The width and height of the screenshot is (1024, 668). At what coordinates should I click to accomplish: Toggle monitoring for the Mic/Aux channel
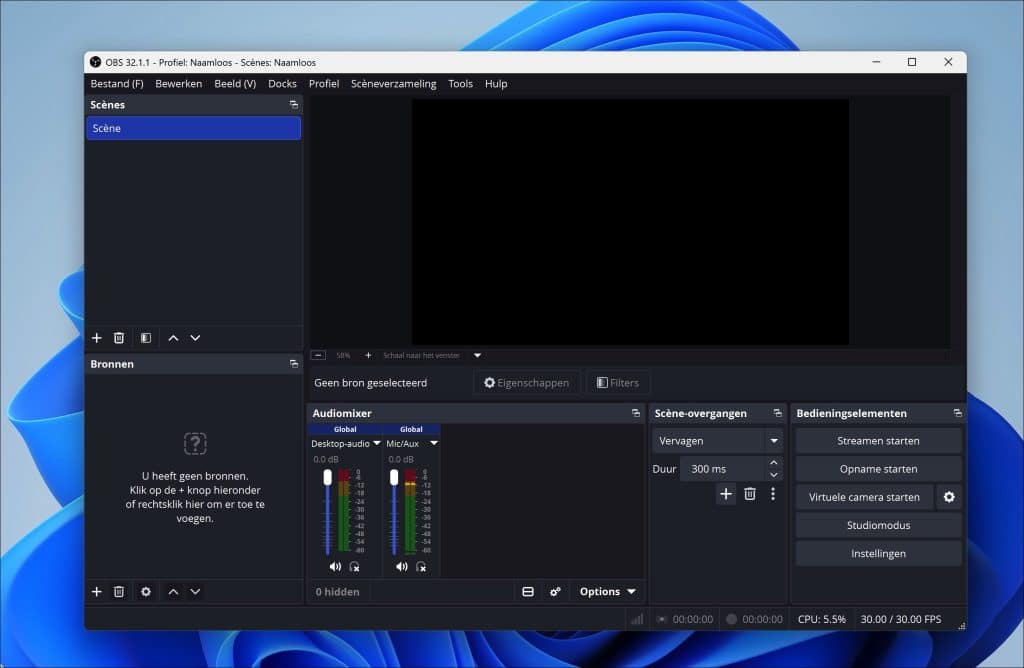click(x=421, y=569)
